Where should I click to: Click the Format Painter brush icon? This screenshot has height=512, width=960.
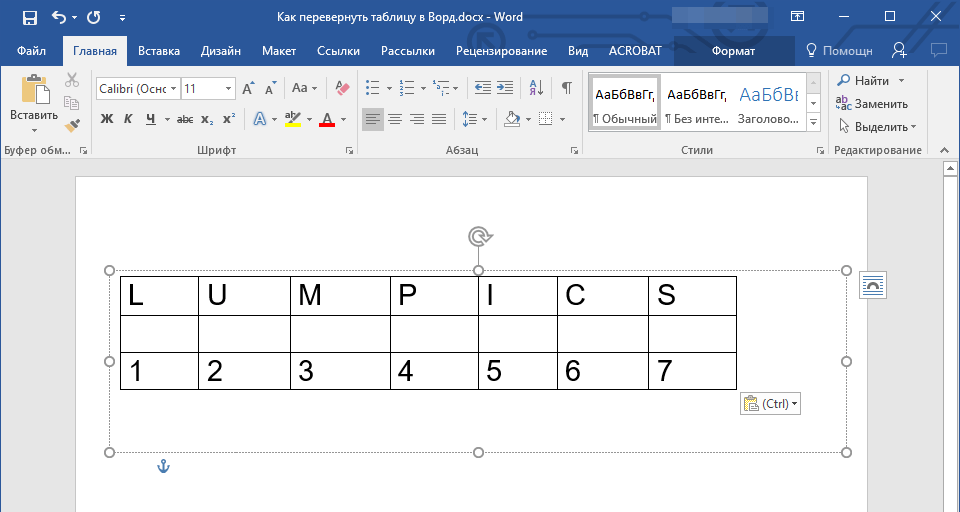(x=72, y=126)
